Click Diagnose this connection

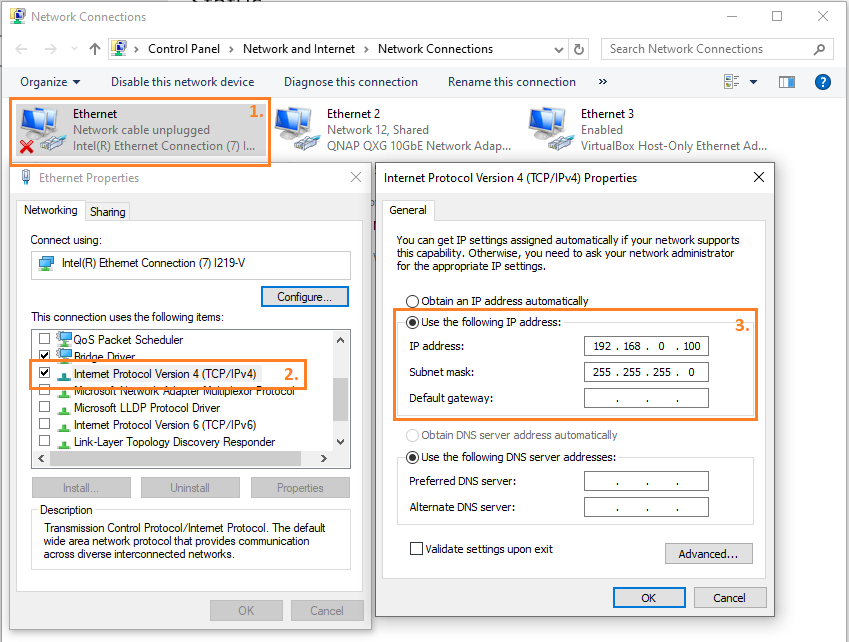(x=351, y=82)
